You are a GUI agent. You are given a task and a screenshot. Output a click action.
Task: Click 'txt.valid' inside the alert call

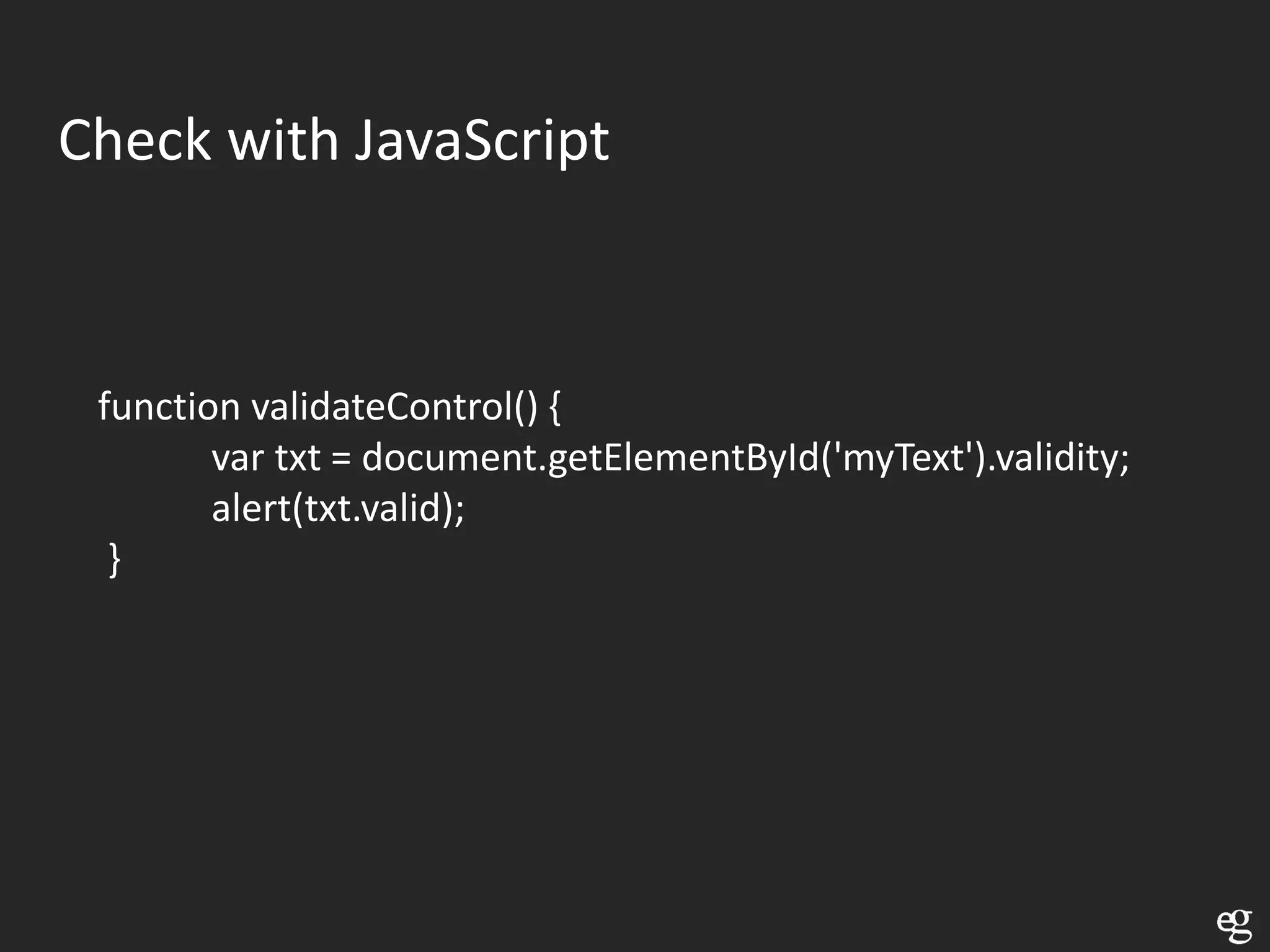(x=372, y=509)
